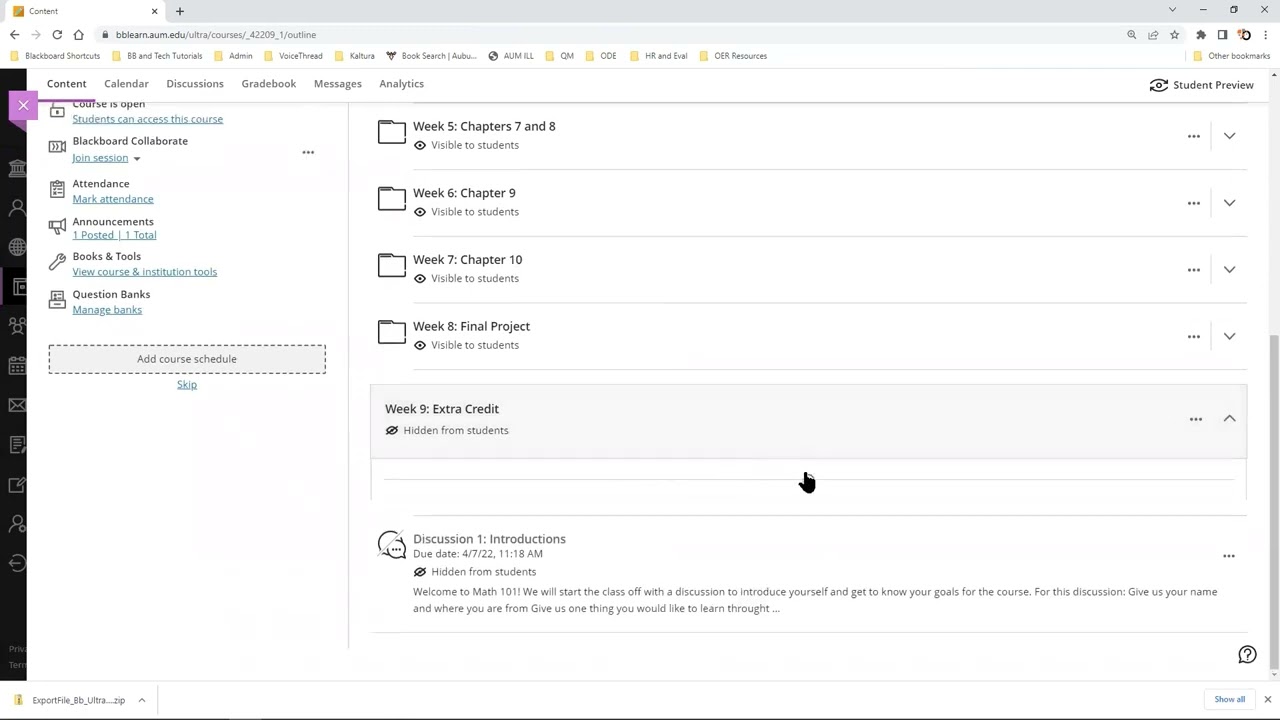1280x720 pixels.
Task: Switch to the Messages tab
Action: click(338, 84)
